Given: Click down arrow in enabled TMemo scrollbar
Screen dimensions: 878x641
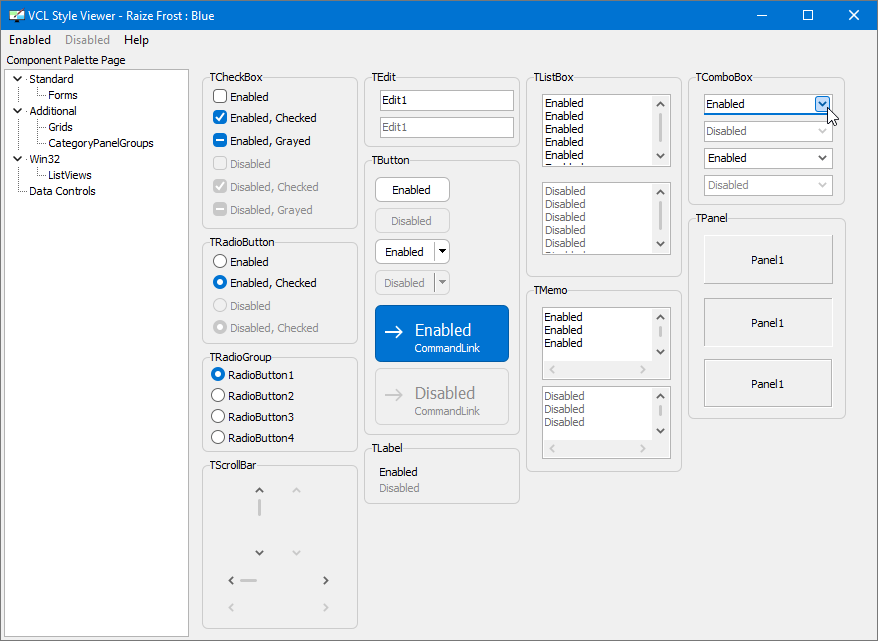Looking at the screenshot, I should point(660,352).
